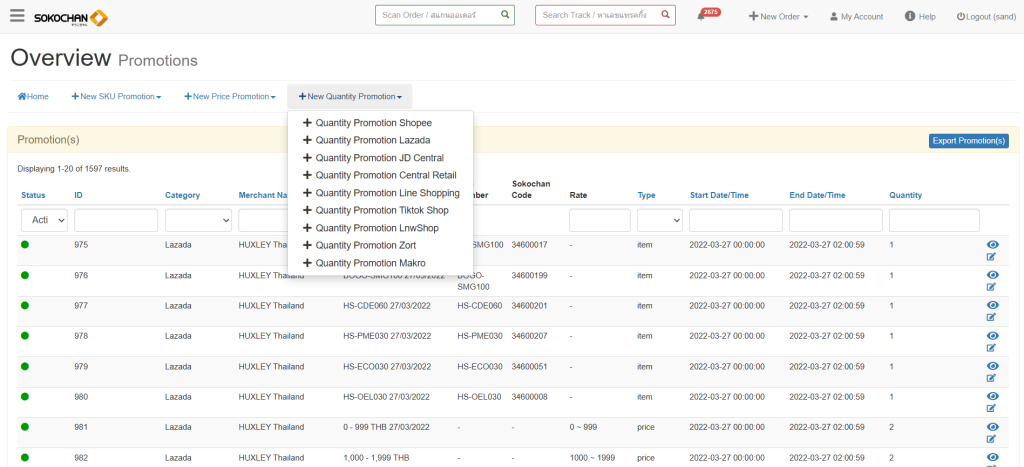The width and height of the screenshot is (1024, 467).
Task: Click the edit icon for promotion 975
Action: [x=992, y=257]
